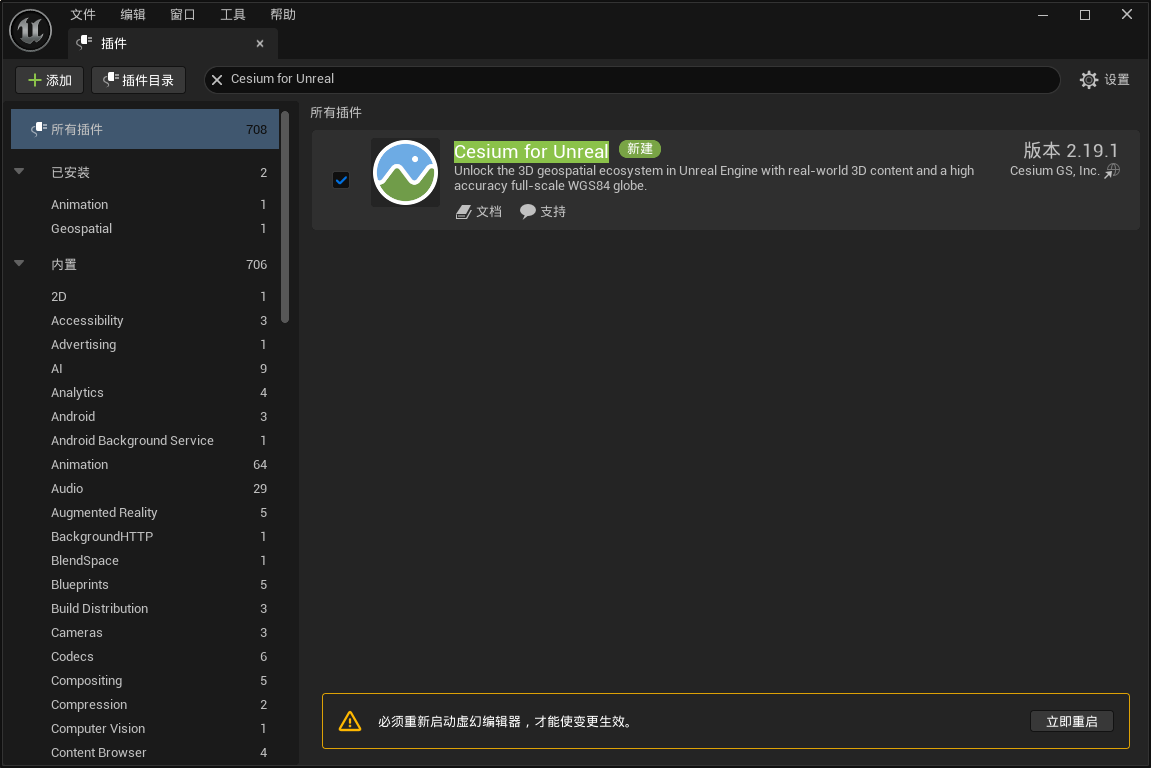1151x768 pixels.
Task: Click the 内置 built-in group label
Action: 64,264
